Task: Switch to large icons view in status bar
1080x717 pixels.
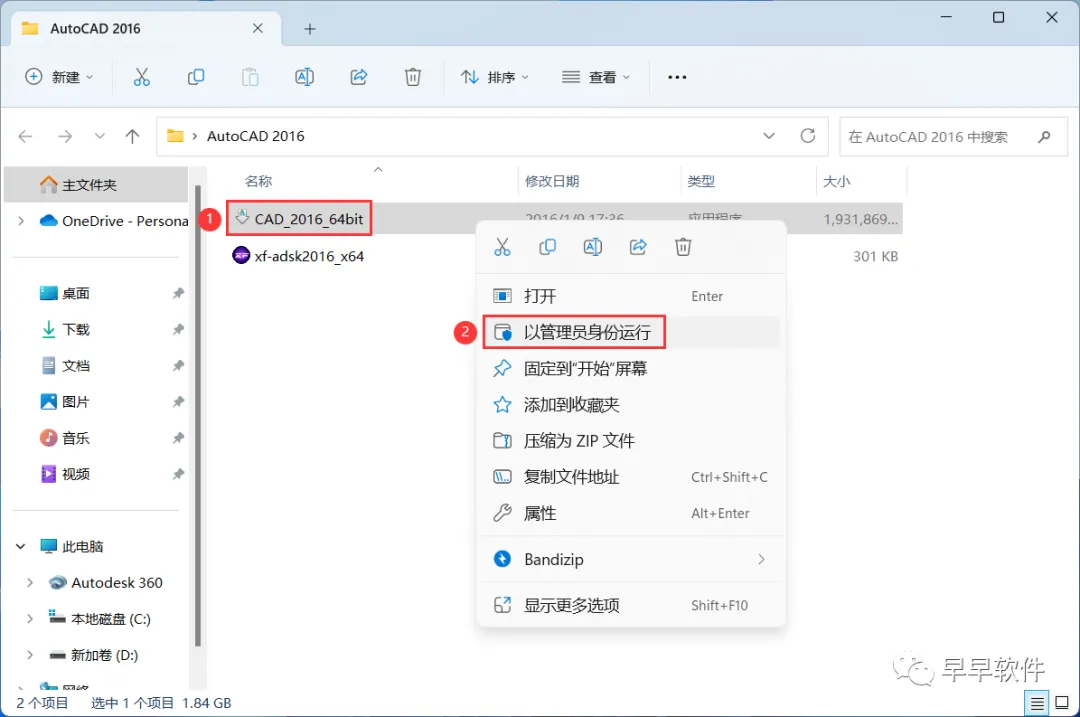Action: point(1061,703)
